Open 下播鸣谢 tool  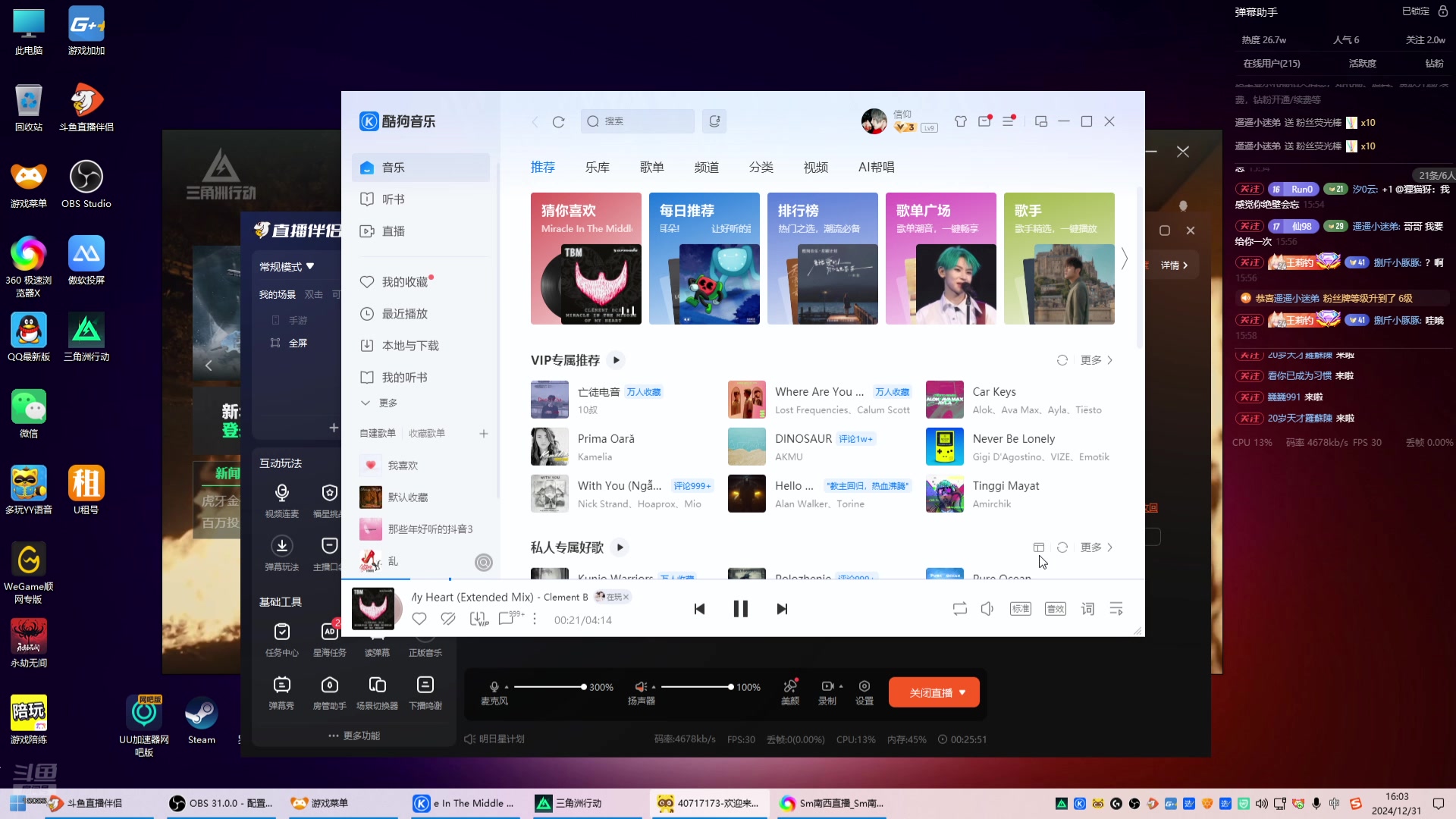click(x=425, y=692)
